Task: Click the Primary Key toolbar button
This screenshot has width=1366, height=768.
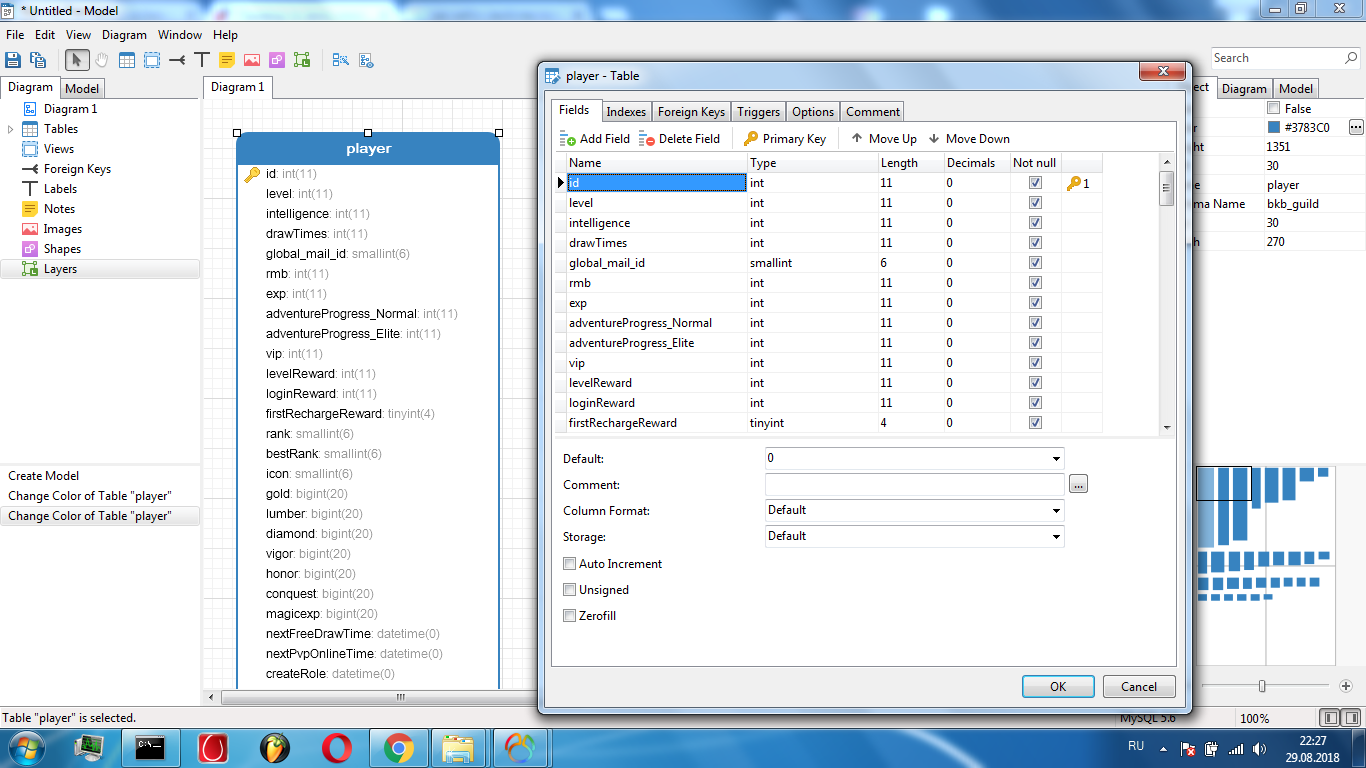Action: [785, 139]
